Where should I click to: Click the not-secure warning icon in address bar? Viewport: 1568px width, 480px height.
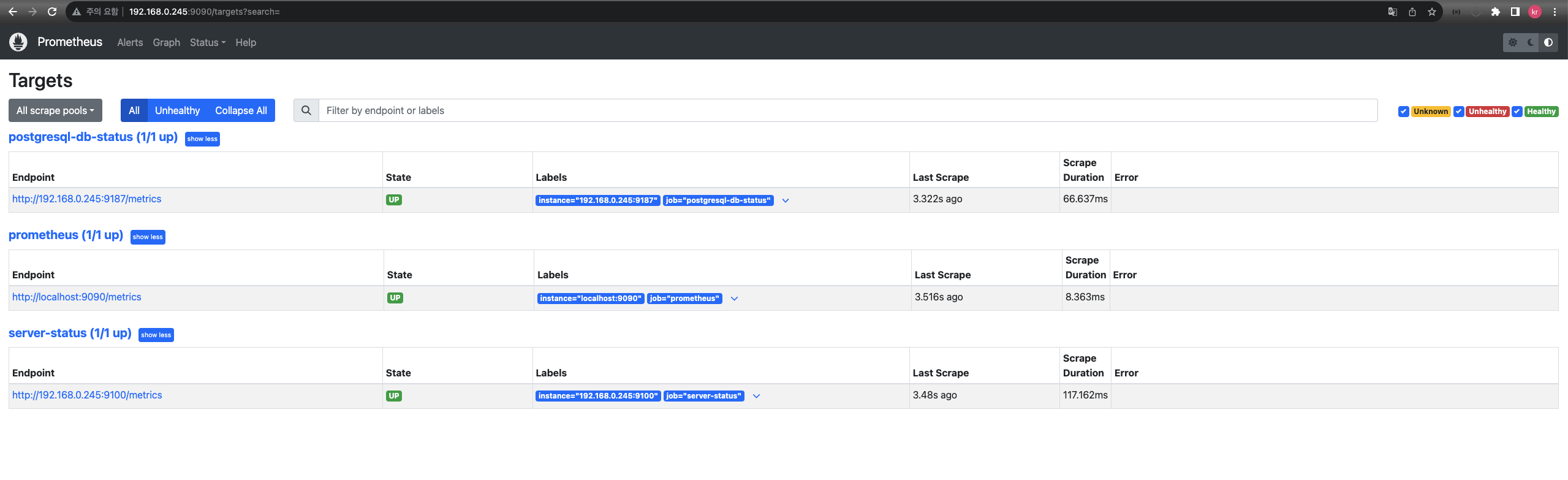pyautogui.click(x=77, y=12)
